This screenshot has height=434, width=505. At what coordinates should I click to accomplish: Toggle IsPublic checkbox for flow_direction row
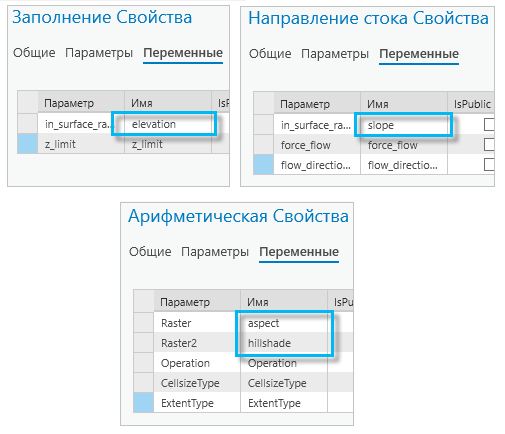click(489, 165)
